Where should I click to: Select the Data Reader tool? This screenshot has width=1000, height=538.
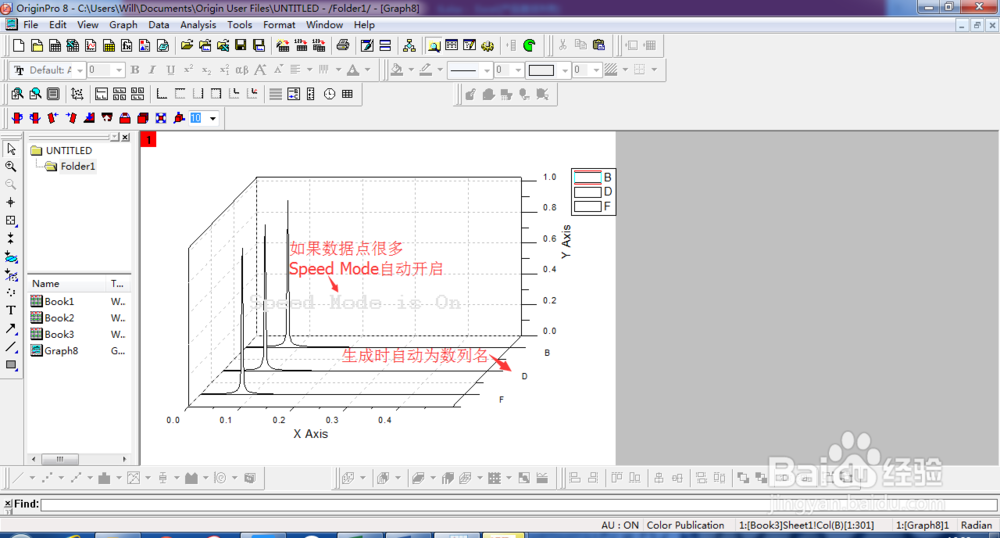[11, 220]
